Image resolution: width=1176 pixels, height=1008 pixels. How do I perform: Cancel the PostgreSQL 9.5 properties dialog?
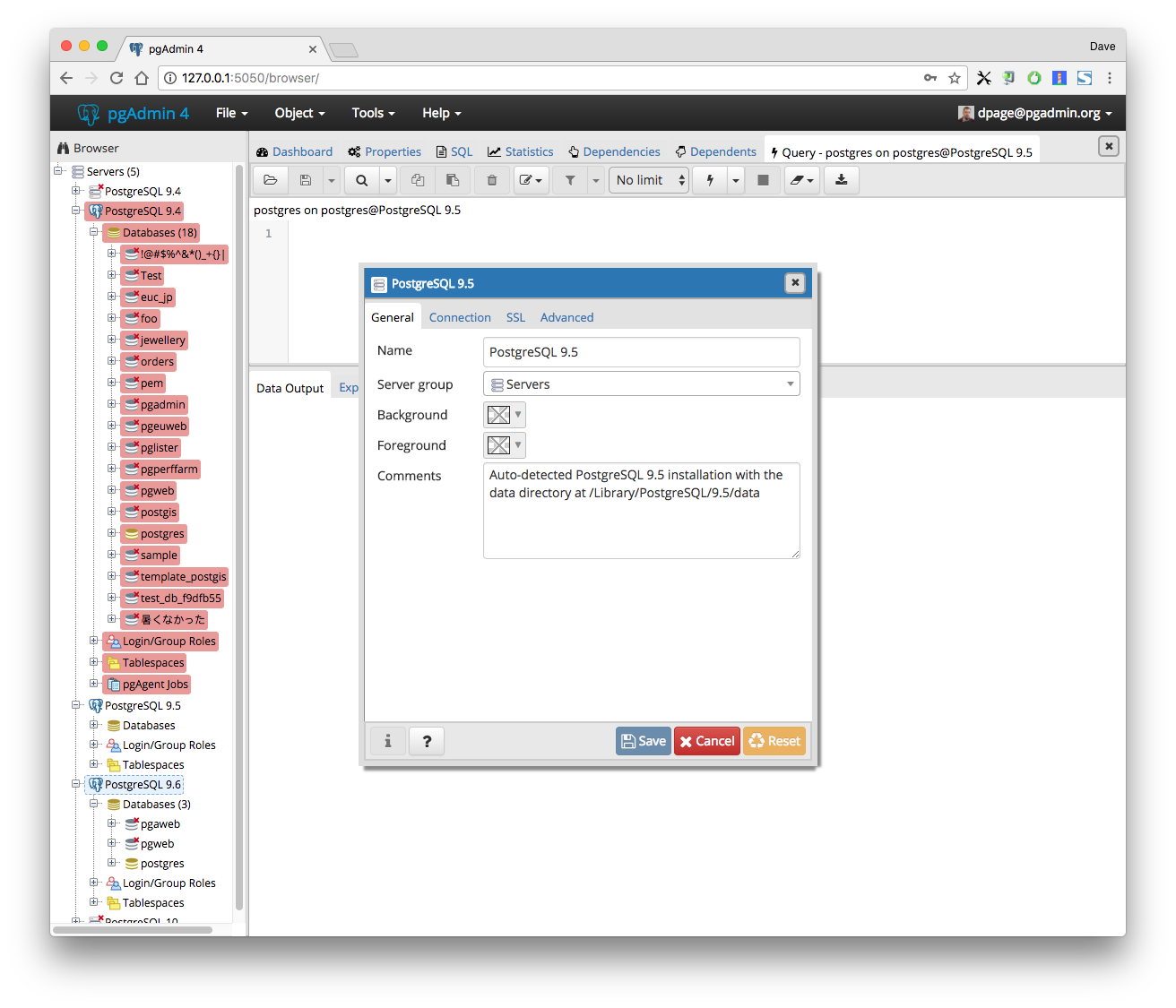click(x=706, y=741)
